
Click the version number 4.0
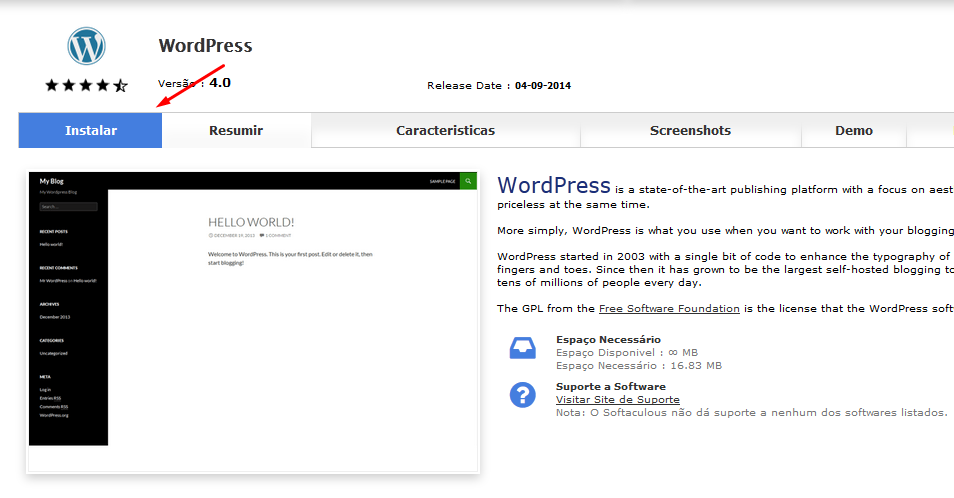220,83
